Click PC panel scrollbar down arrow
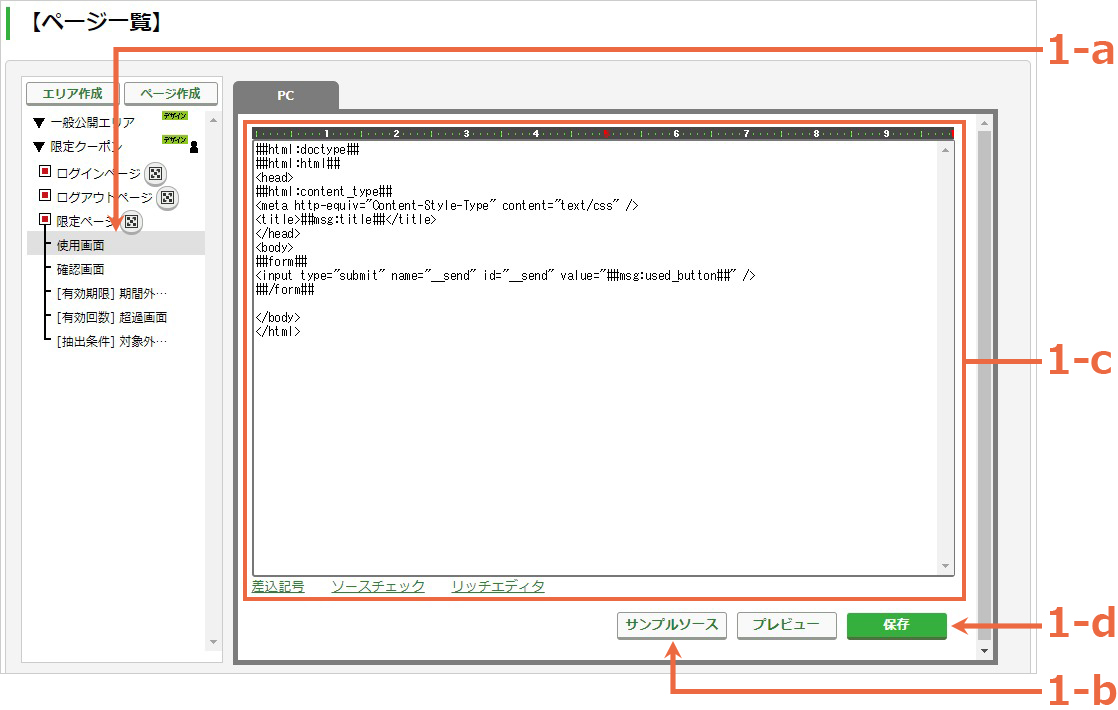This screenshot has width=1118, height=710. 985,651
